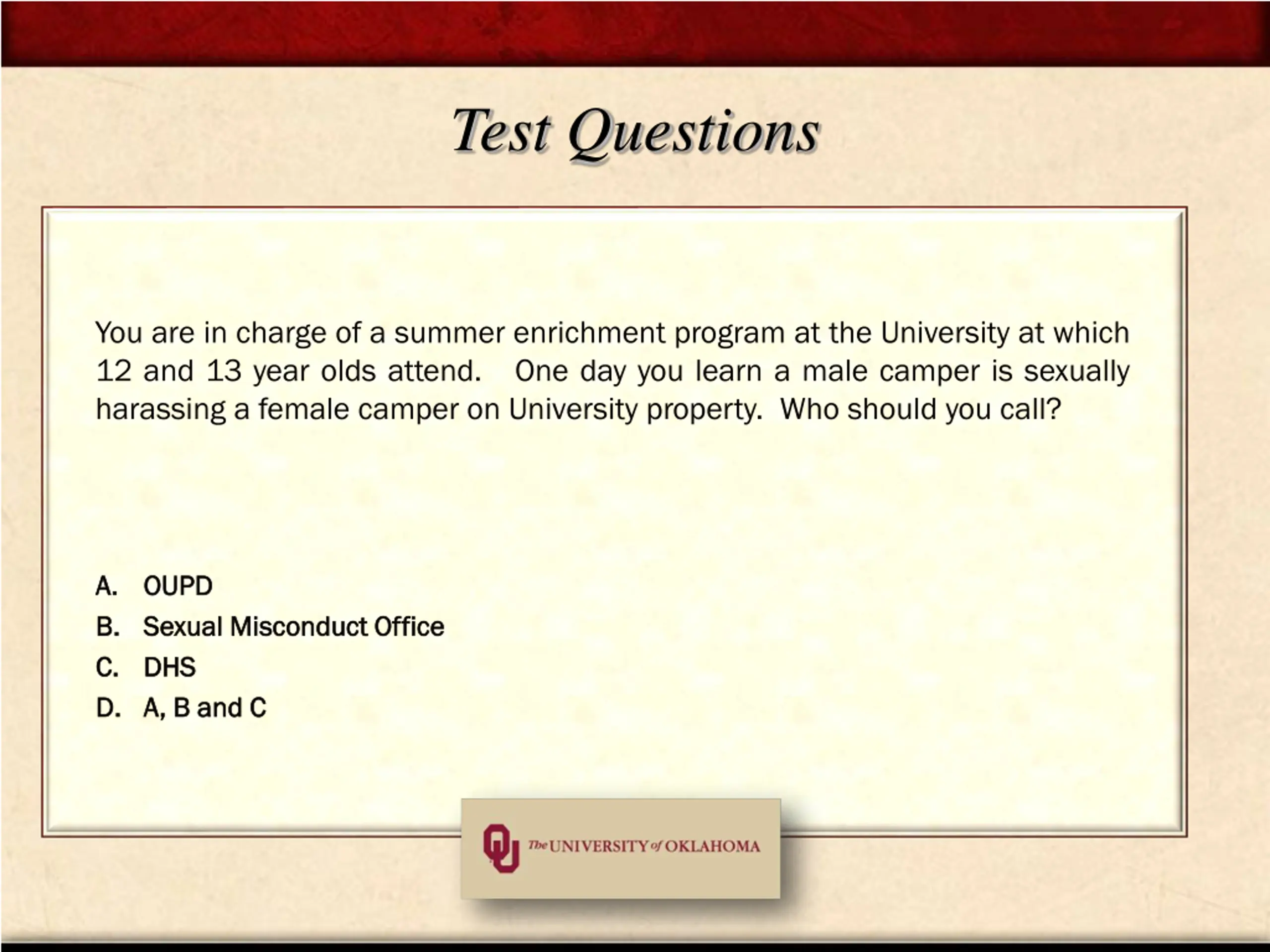Click the letter 'D.' list marker
Viewport: 1270px width, 952px height.
pyautogui.click(x=109, y=708)
